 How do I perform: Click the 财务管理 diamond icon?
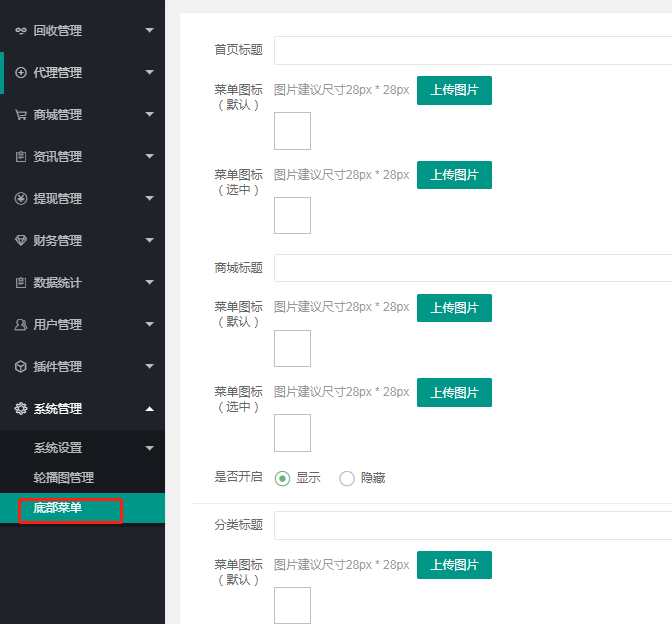pos(21,240)
